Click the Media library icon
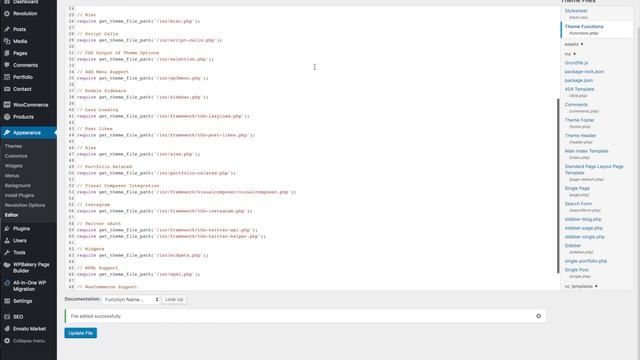This screenshot has height=360, width=640. pos(7,41)
